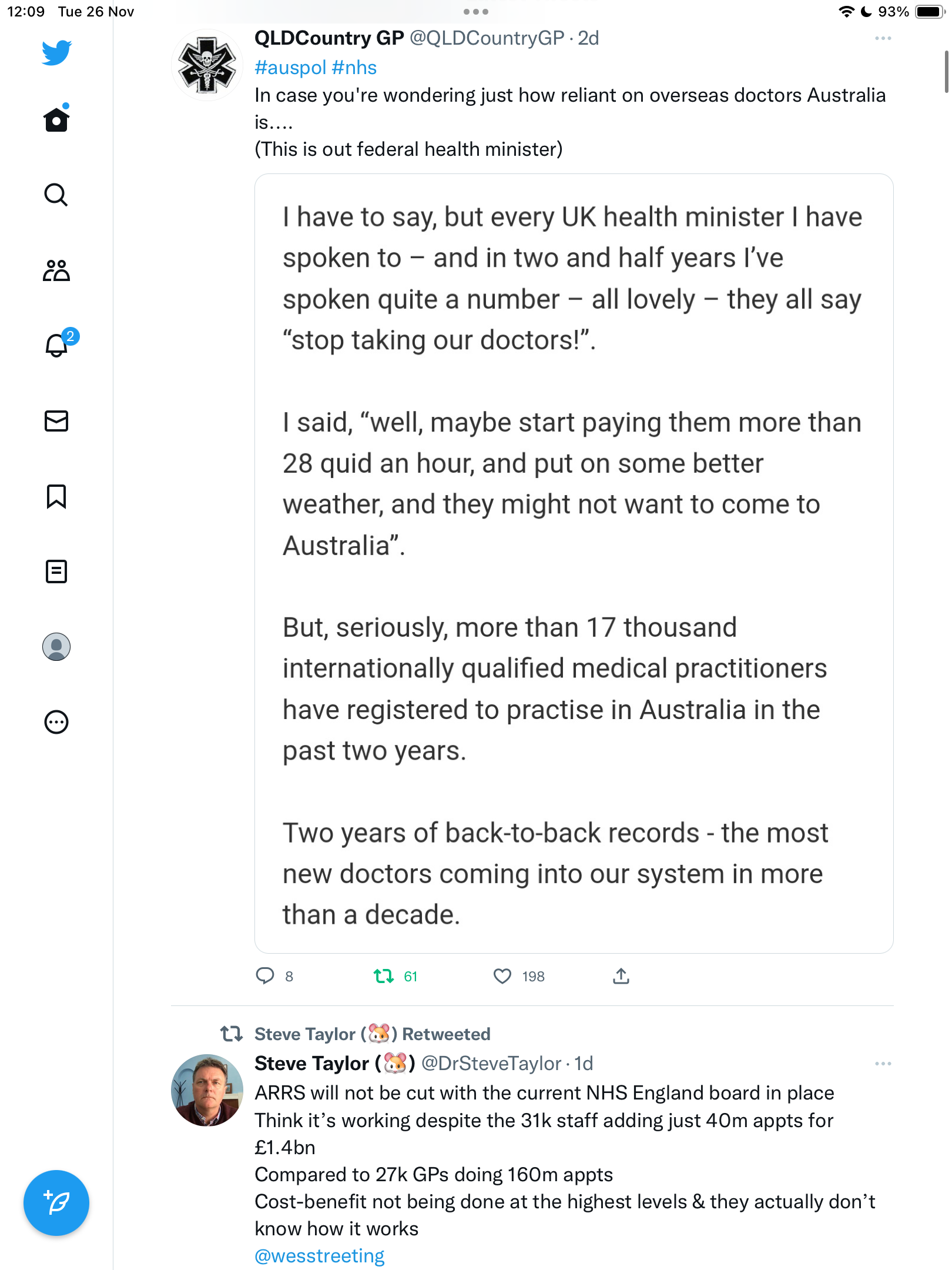952x1270 pixels.
Task: Compose a new tweet
Action: point(56,1203)
